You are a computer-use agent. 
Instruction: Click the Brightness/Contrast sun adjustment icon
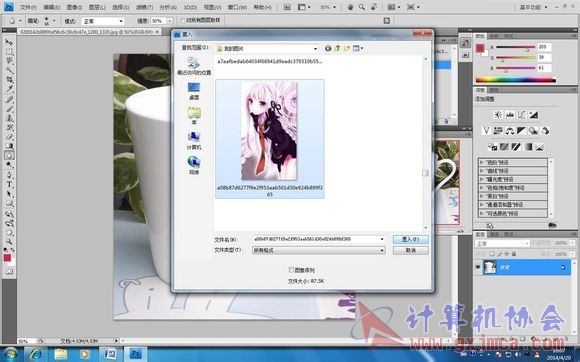click(498, 115)
